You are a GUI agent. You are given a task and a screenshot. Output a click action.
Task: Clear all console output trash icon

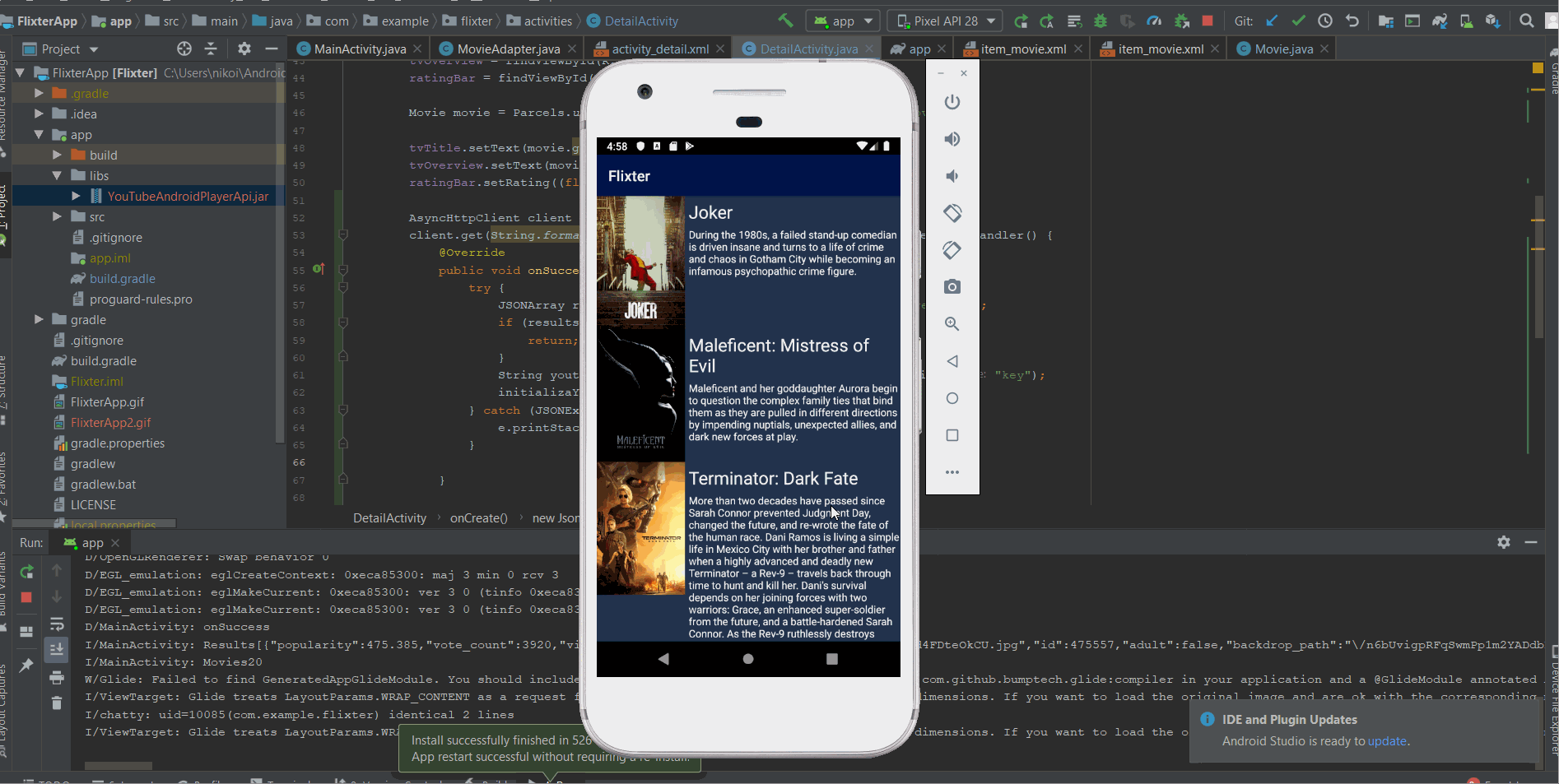[57, 703]
